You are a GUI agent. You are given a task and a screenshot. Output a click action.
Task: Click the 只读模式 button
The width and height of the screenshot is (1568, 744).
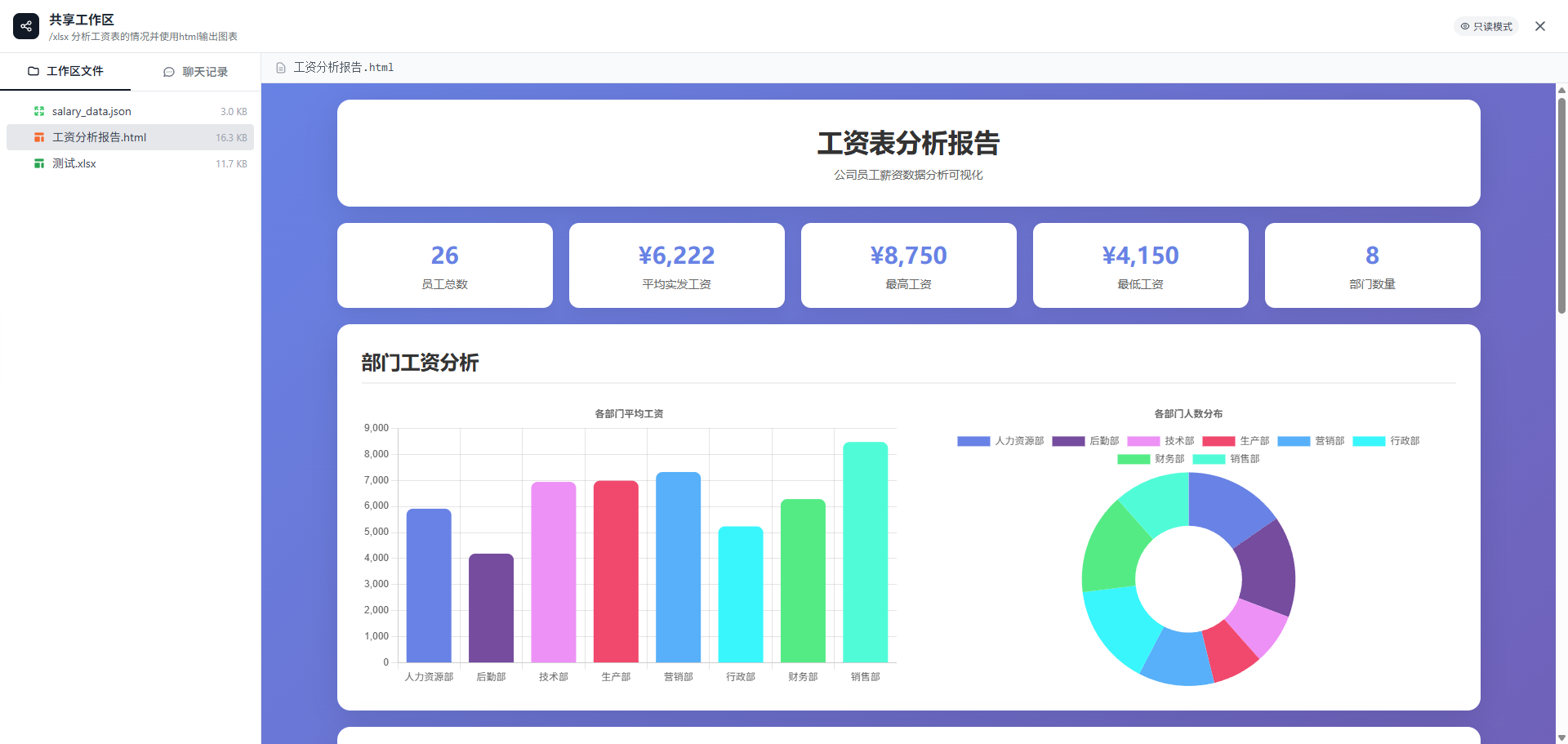tap(1486, 26)
